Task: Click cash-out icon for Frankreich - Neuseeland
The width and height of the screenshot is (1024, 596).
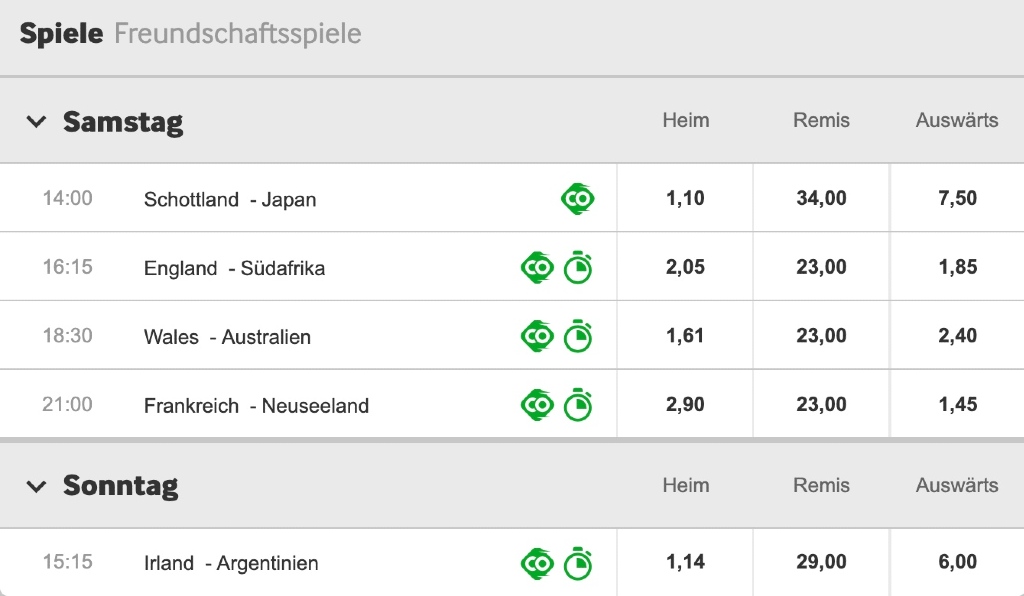Action: 537,405
